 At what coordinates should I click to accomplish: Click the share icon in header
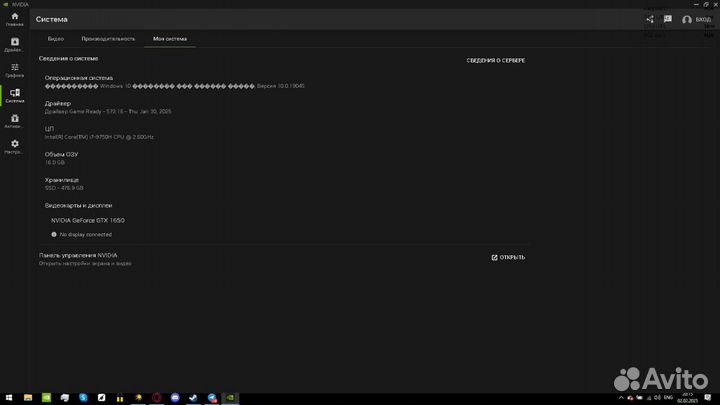click(649, 19)
